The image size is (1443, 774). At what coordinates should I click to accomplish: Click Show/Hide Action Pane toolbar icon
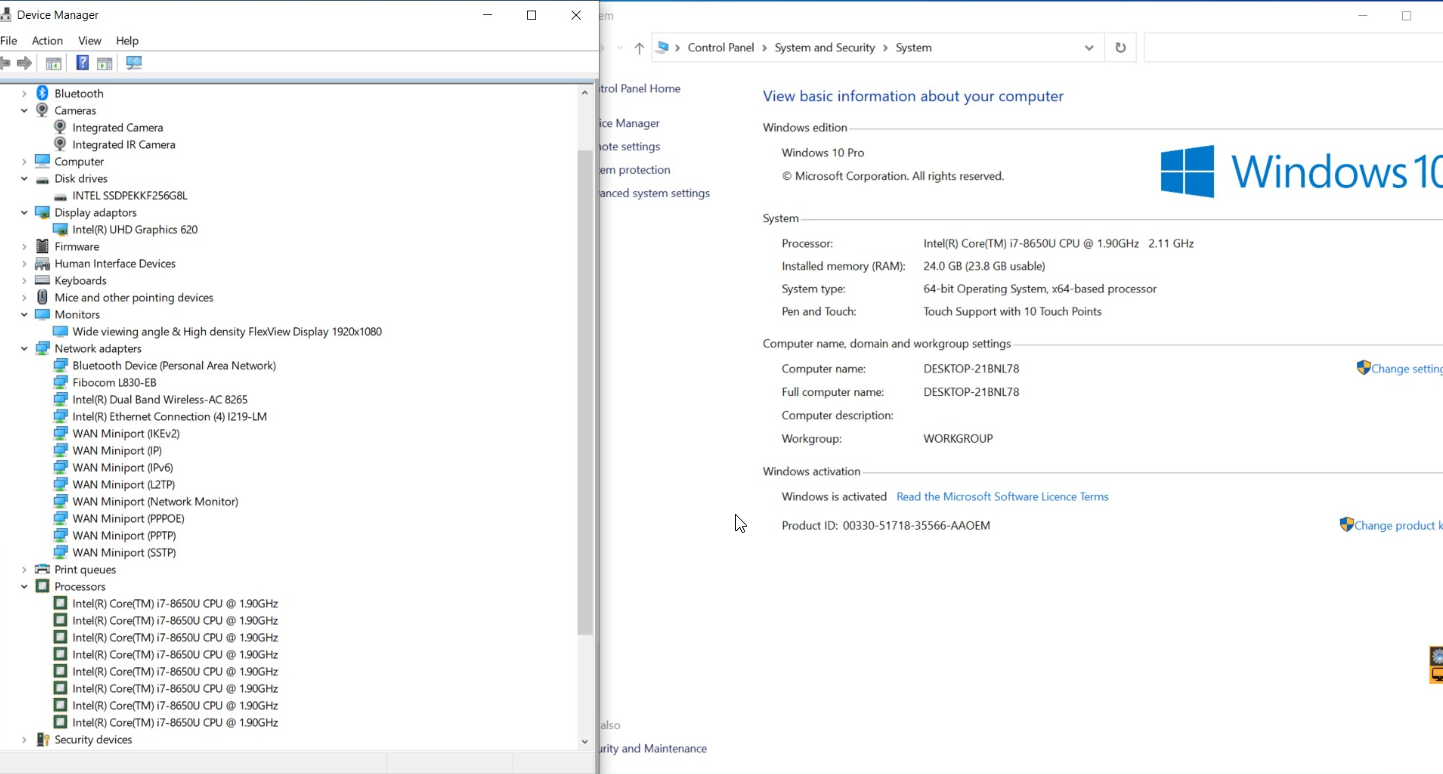[x=104, y=63]
